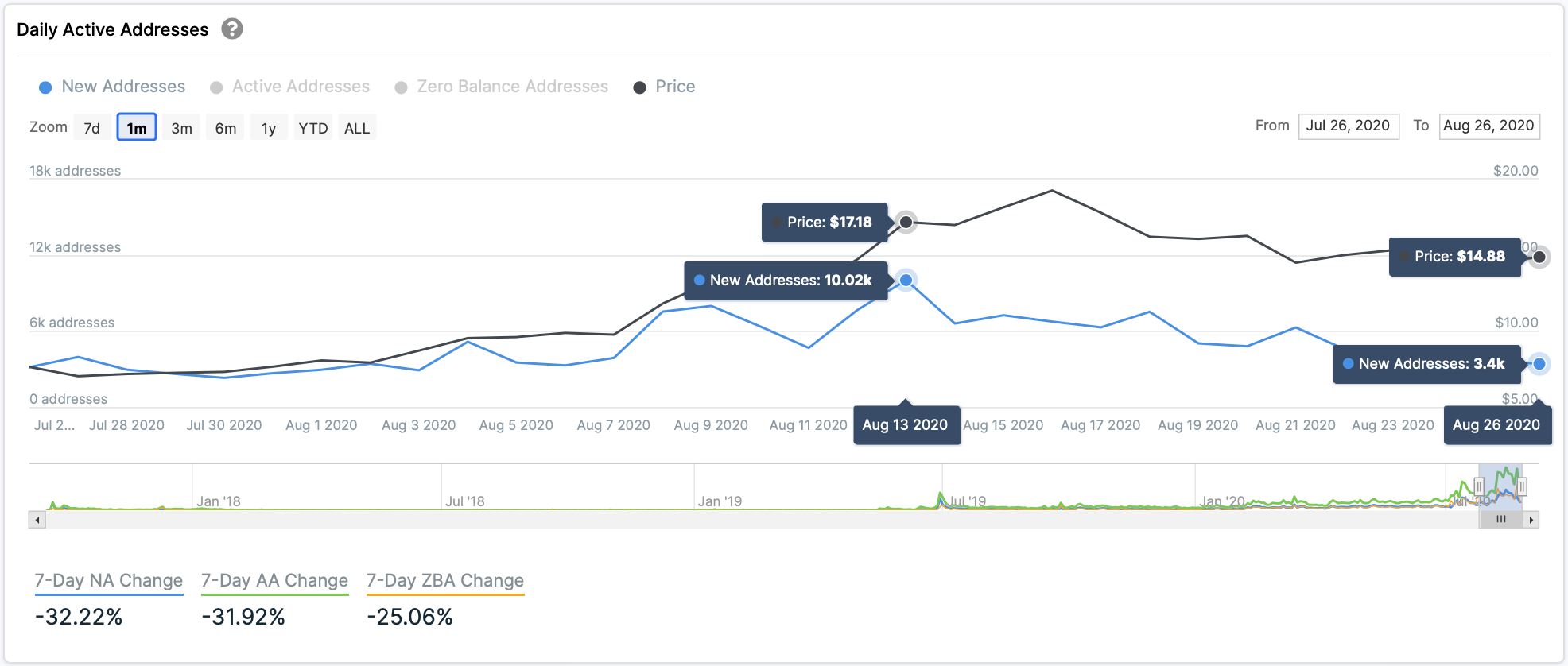Viewport: 1568px width, 666px height.
Task: Click the navigator scrollbar thumb
Action: point(1500,520)
